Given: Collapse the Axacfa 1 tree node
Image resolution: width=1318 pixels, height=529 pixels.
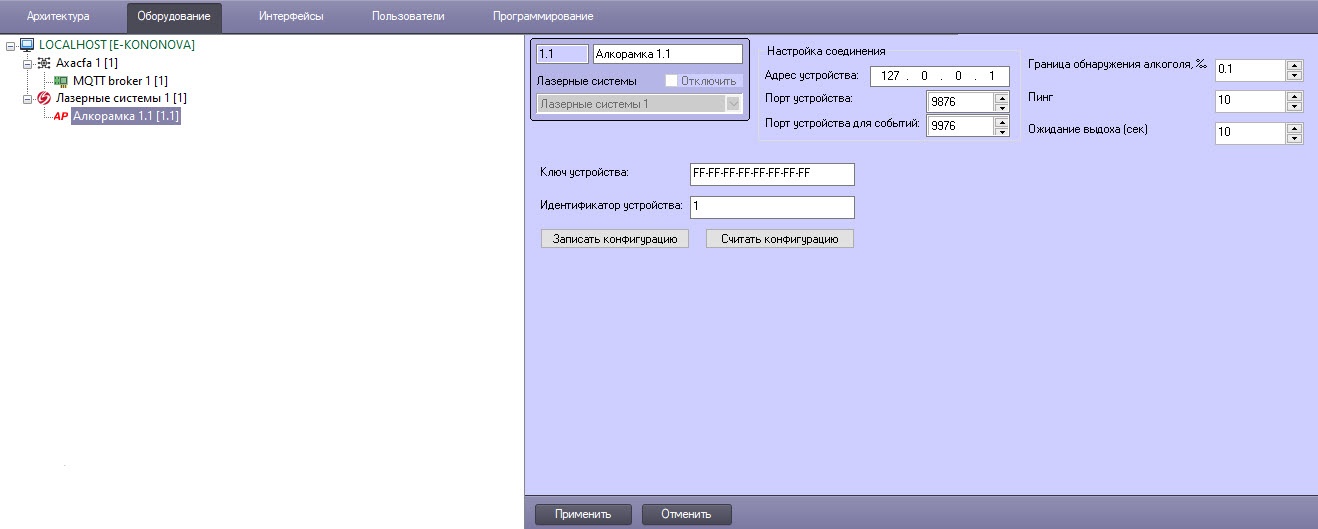Looking at the screenshot, I should click(x=27, y=63).
